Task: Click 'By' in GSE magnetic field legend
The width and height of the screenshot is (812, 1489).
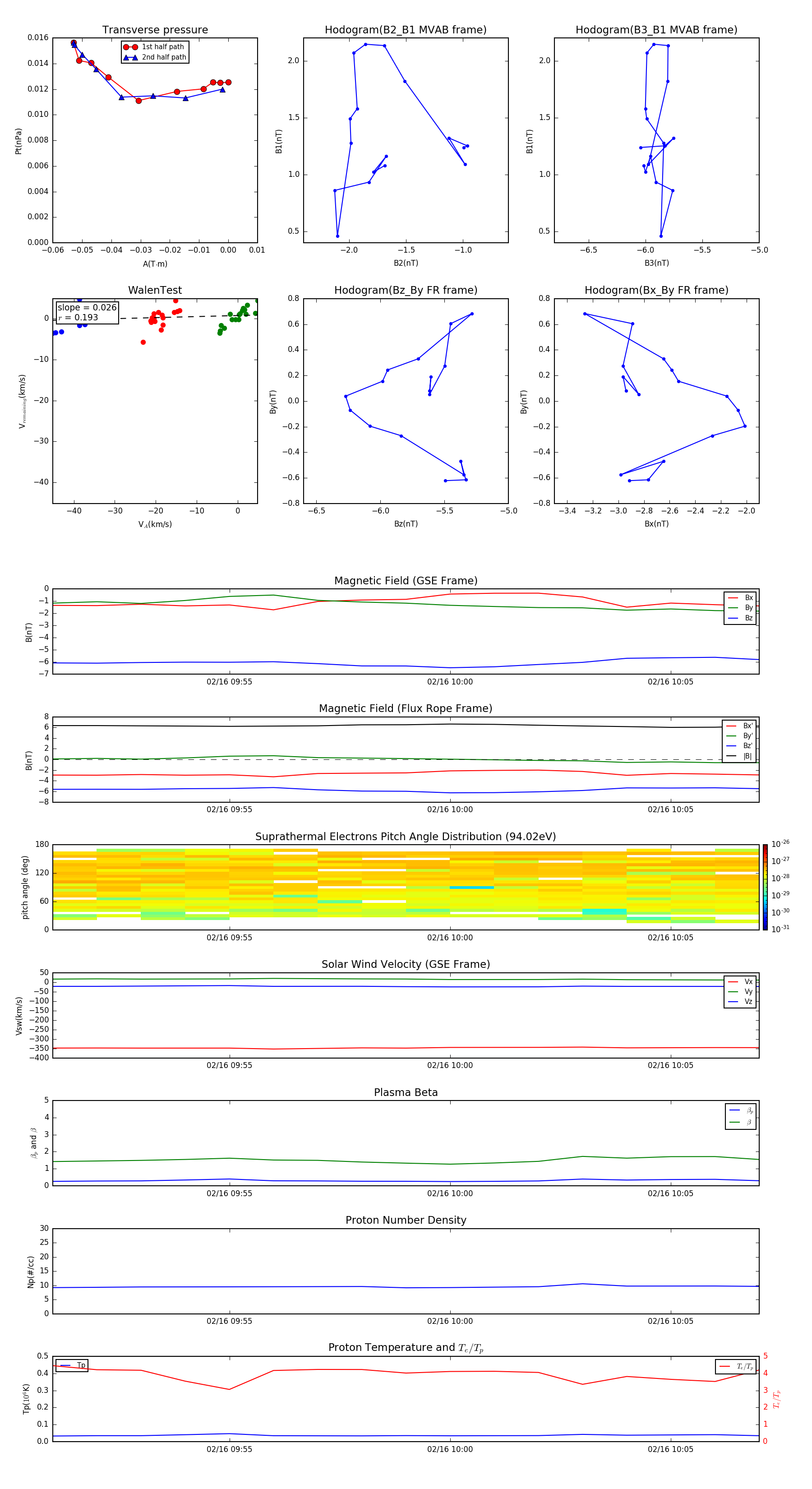Action: click(x=740, y=607)
